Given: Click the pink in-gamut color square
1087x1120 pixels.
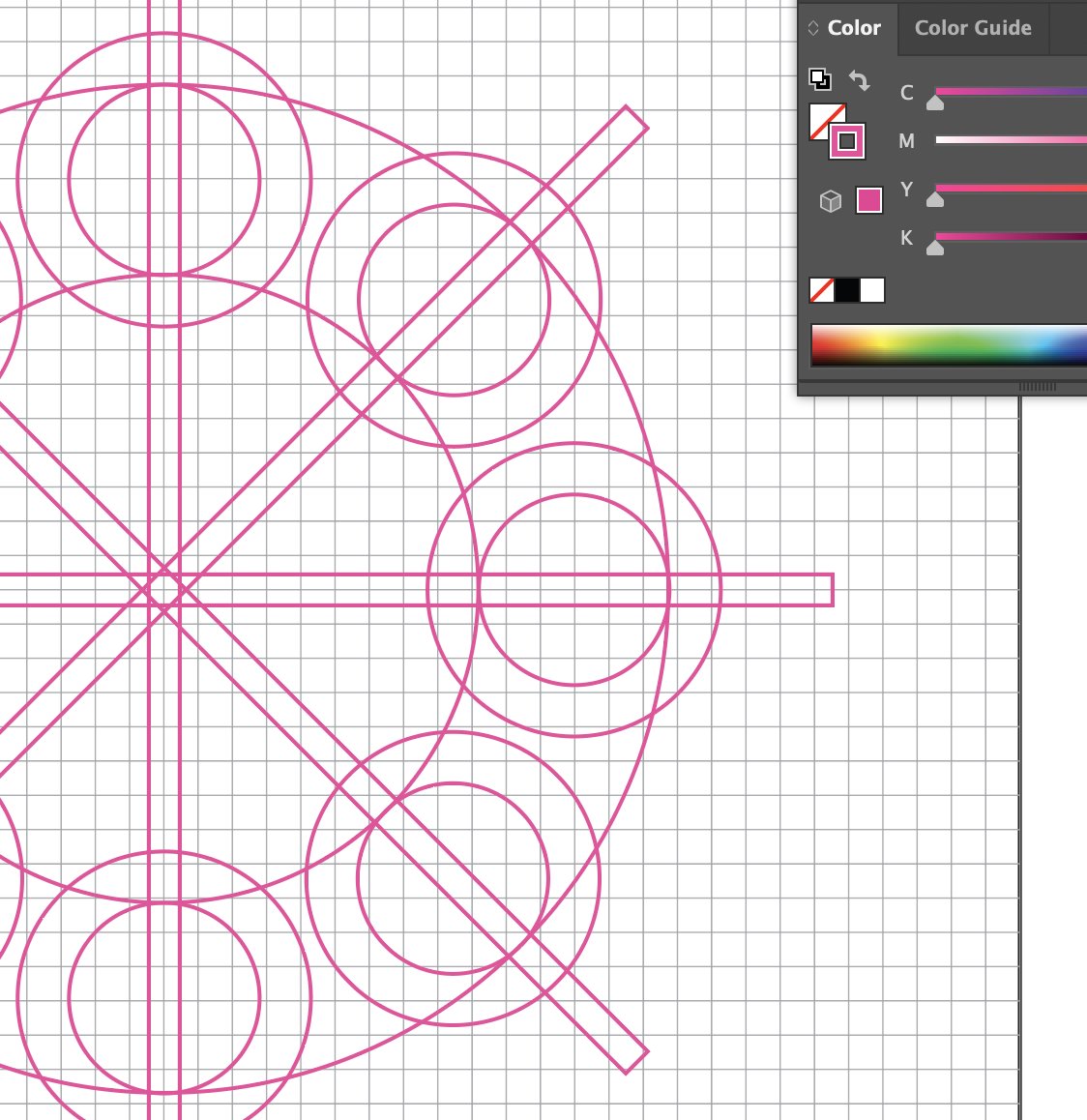Looking at the screenshot, I should (869, 201).
